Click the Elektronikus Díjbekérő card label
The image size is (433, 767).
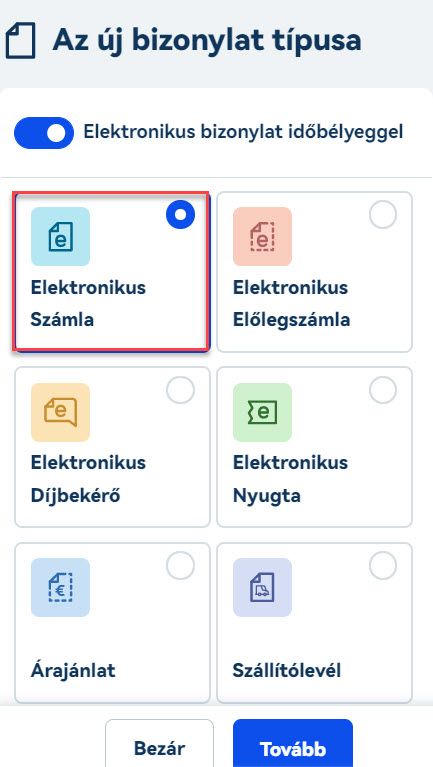[x=88, y=479]
